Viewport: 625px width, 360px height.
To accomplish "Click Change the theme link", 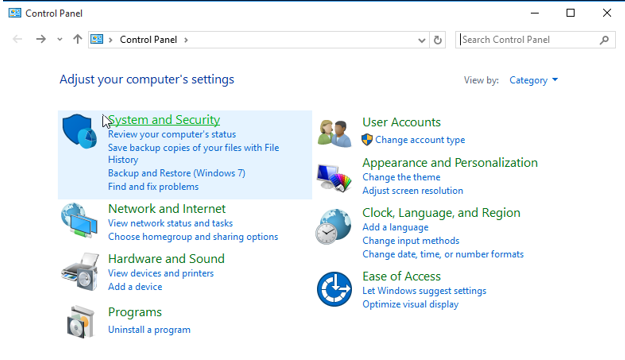I will [401, 177].
